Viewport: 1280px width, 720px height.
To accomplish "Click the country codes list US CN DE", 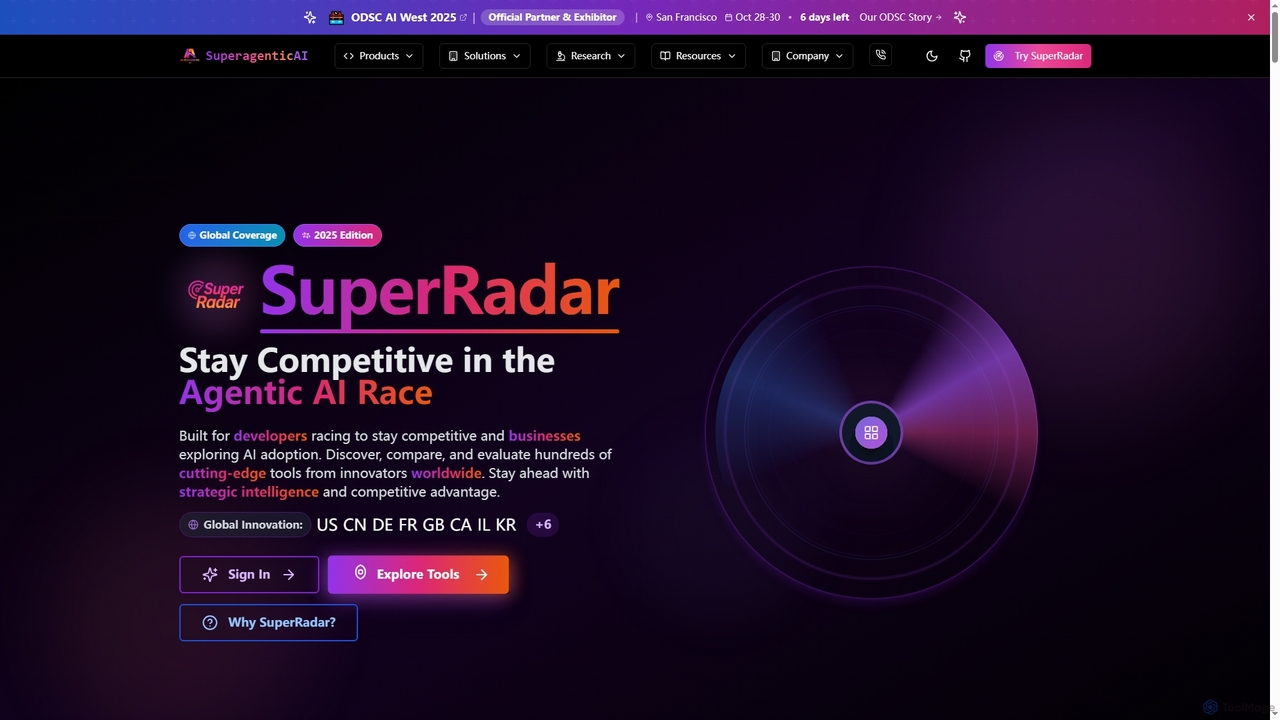I will (x=416, y=524).
